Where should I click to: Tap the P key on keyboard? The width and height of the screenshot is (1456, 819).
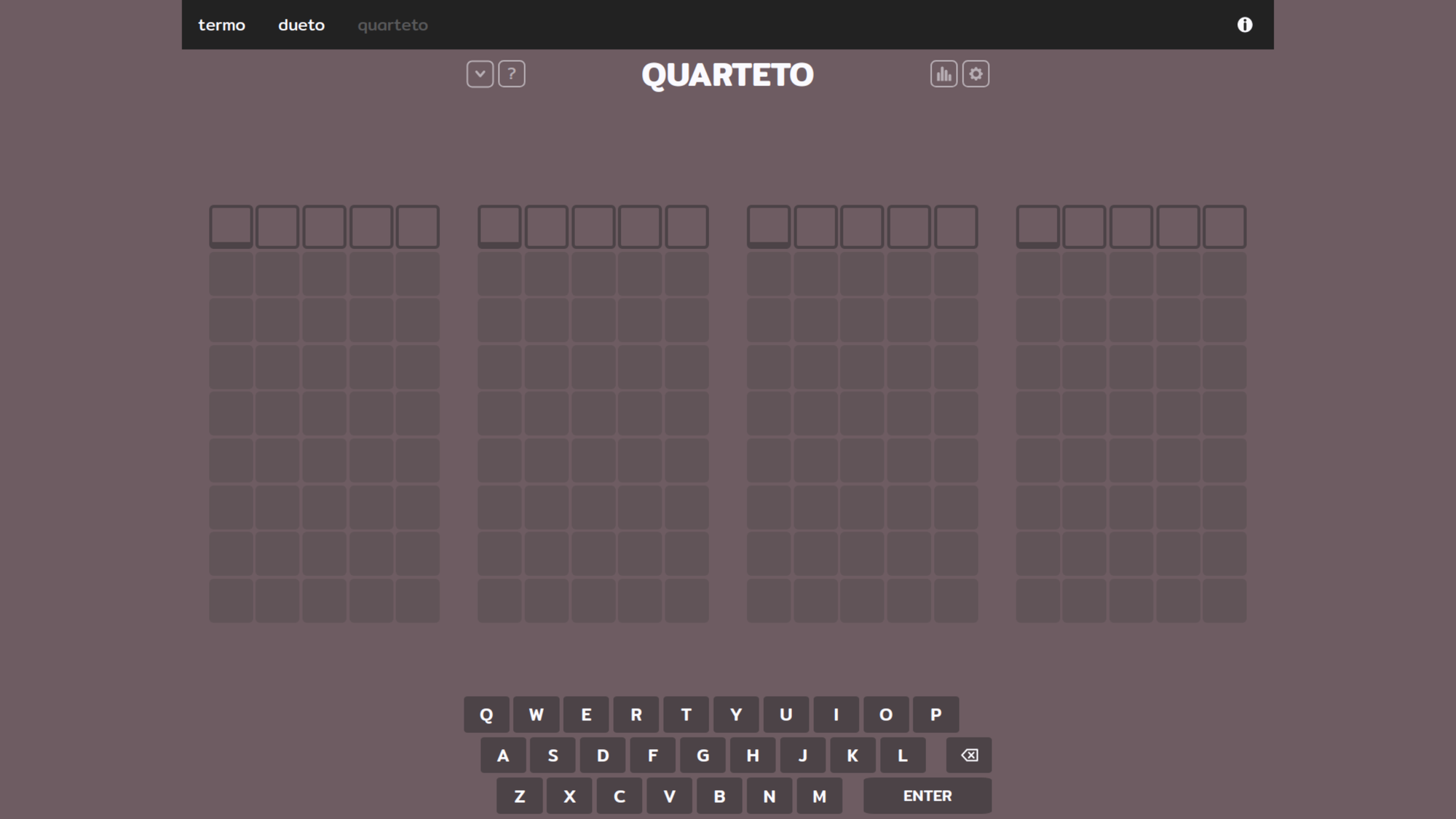936,714
